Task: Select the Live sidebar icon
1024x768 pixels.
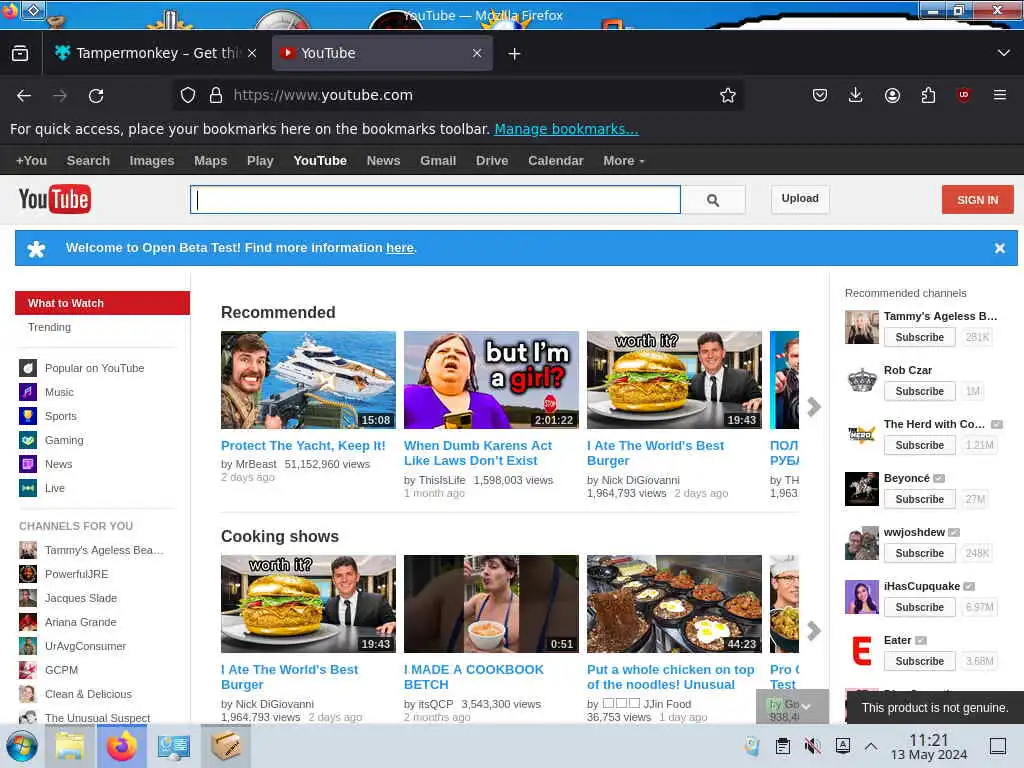Action: pyautogui.click(x=28, y=488)
